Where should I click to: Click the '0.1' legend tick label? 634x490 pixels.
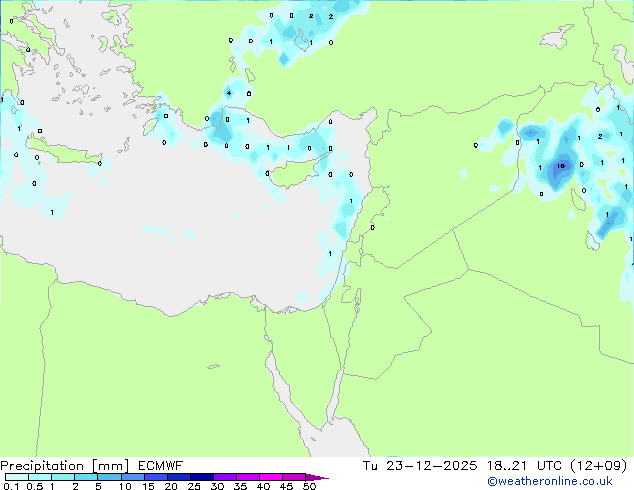(x=11, y=486)
